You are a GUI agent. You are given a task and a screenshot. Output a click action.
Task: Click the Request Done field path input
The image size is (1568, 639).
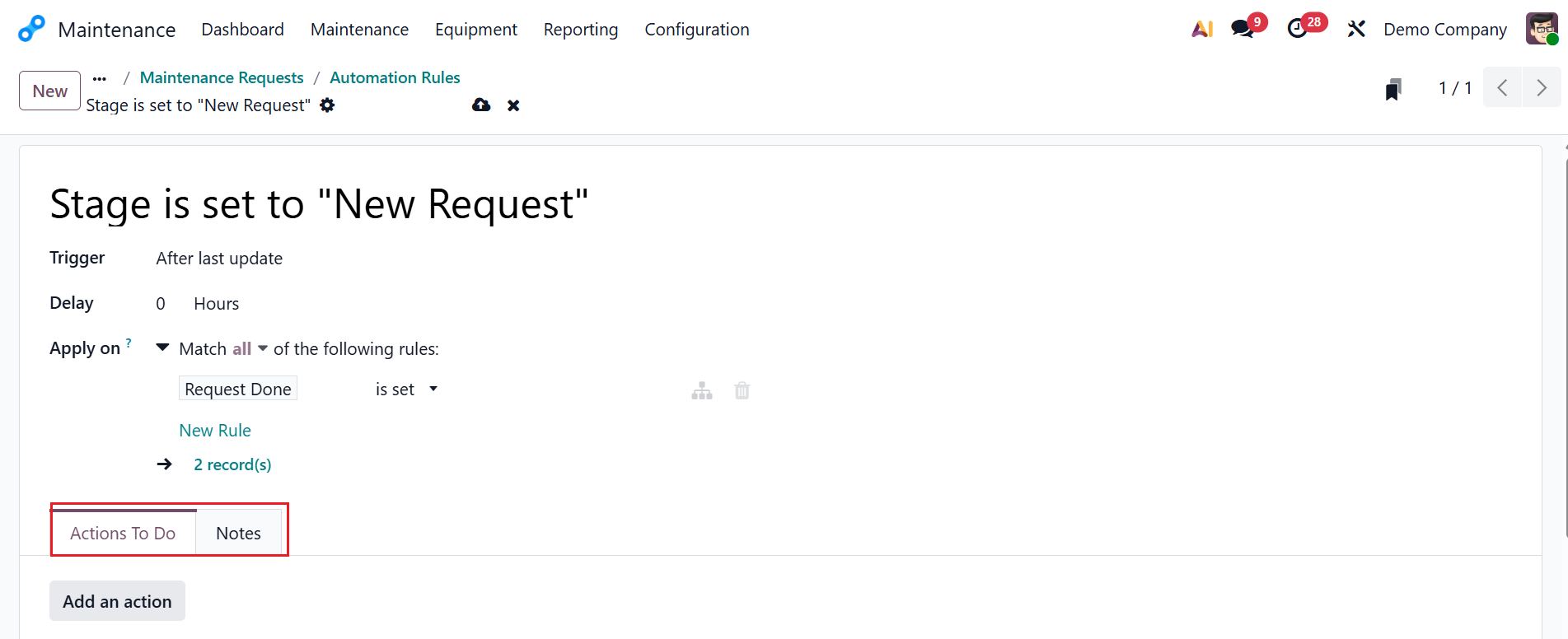(x=238, y=389)
